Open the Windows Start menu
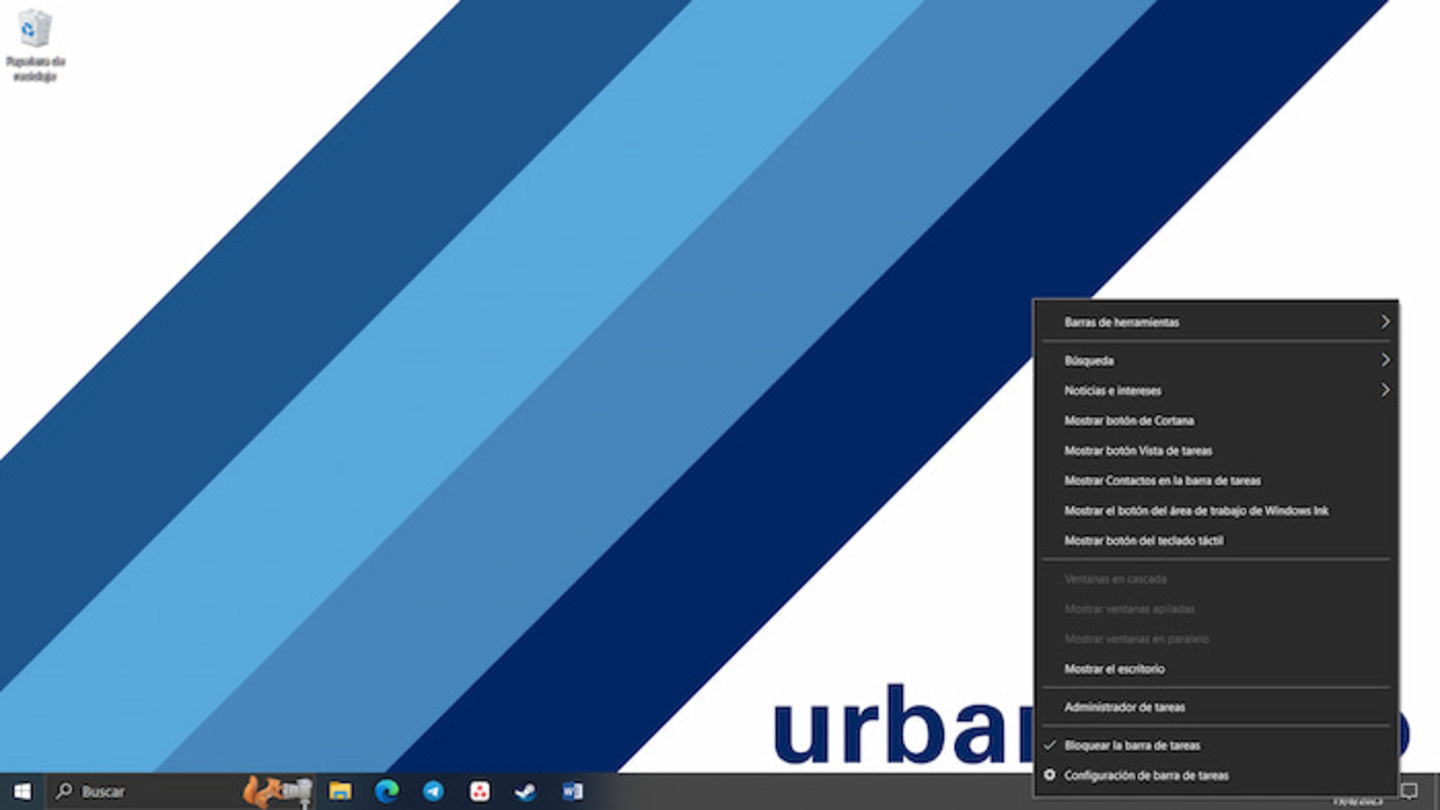The width and height of the screenshot is (1440, 810). [x=22, y=791]
